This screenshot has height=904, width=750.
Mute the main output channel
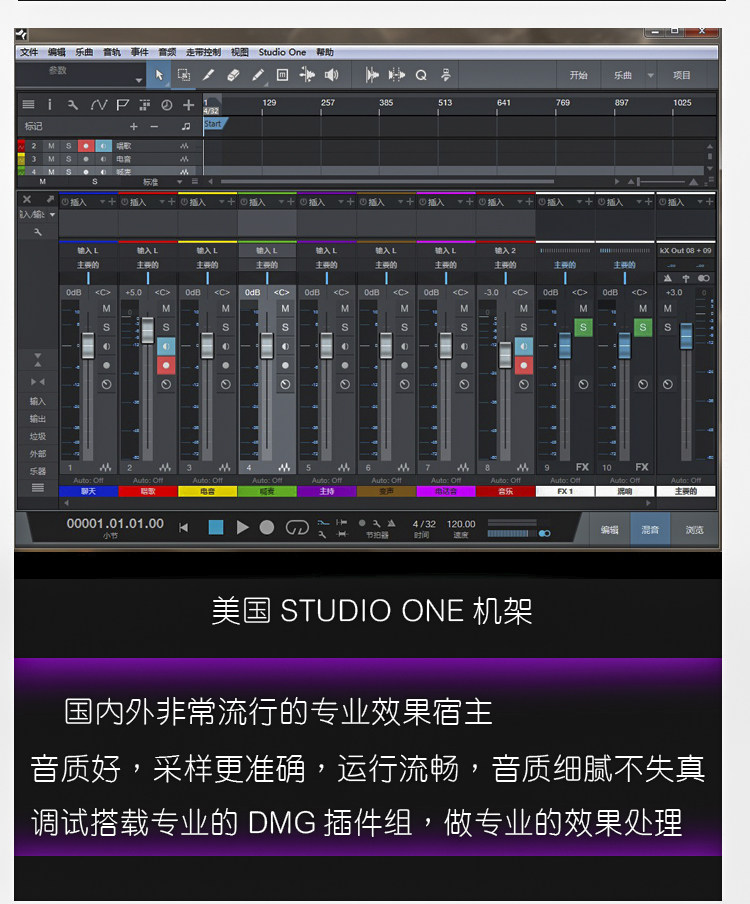point(668,308)
